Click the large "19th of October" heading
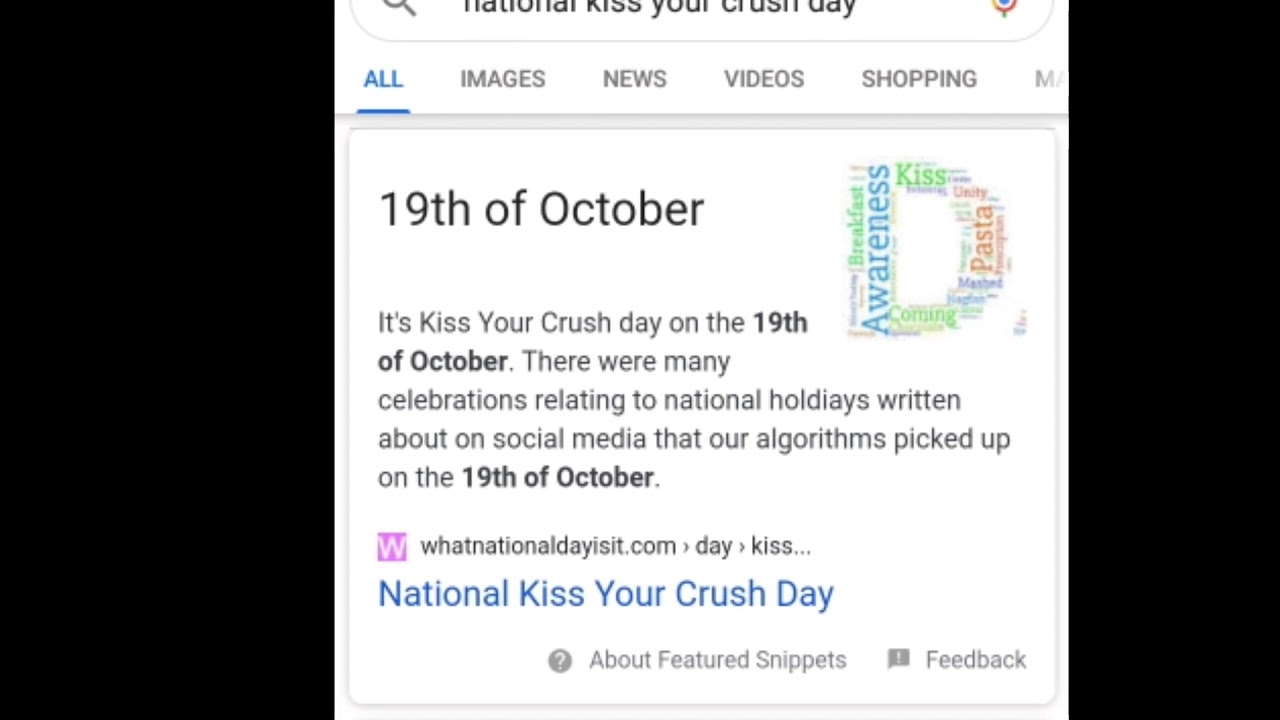The width and height of the screenshot is (1280, 720). 541,210
